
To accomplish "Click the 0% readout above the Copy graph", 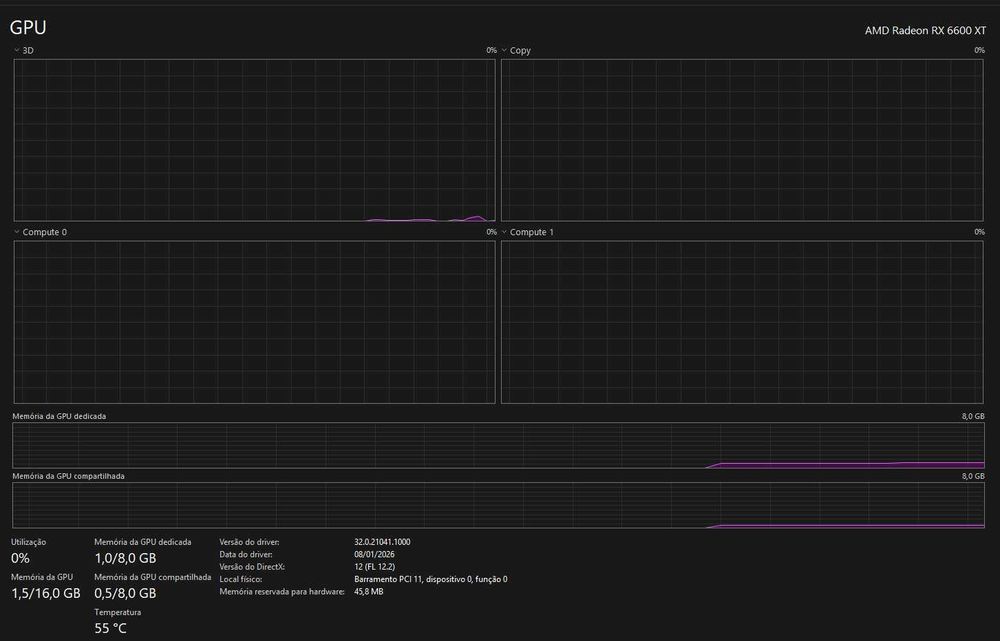I will [x=979, y=50].
